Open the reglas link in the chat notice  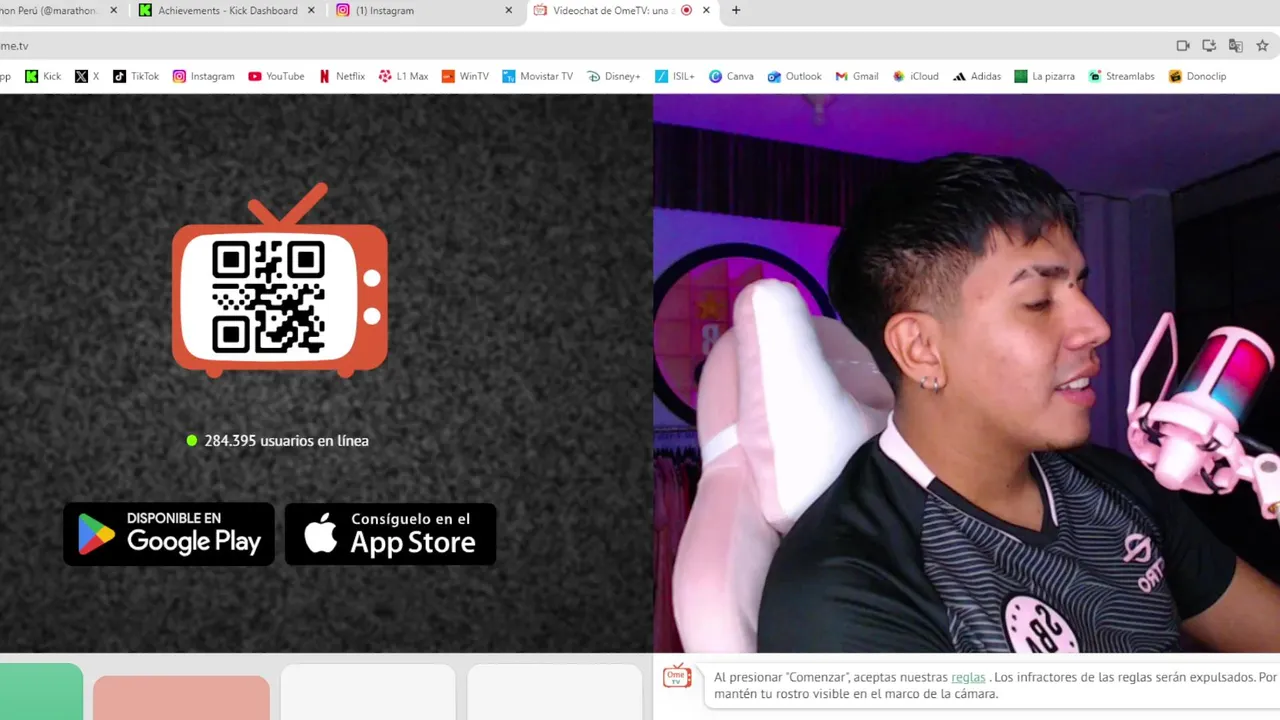968,677
